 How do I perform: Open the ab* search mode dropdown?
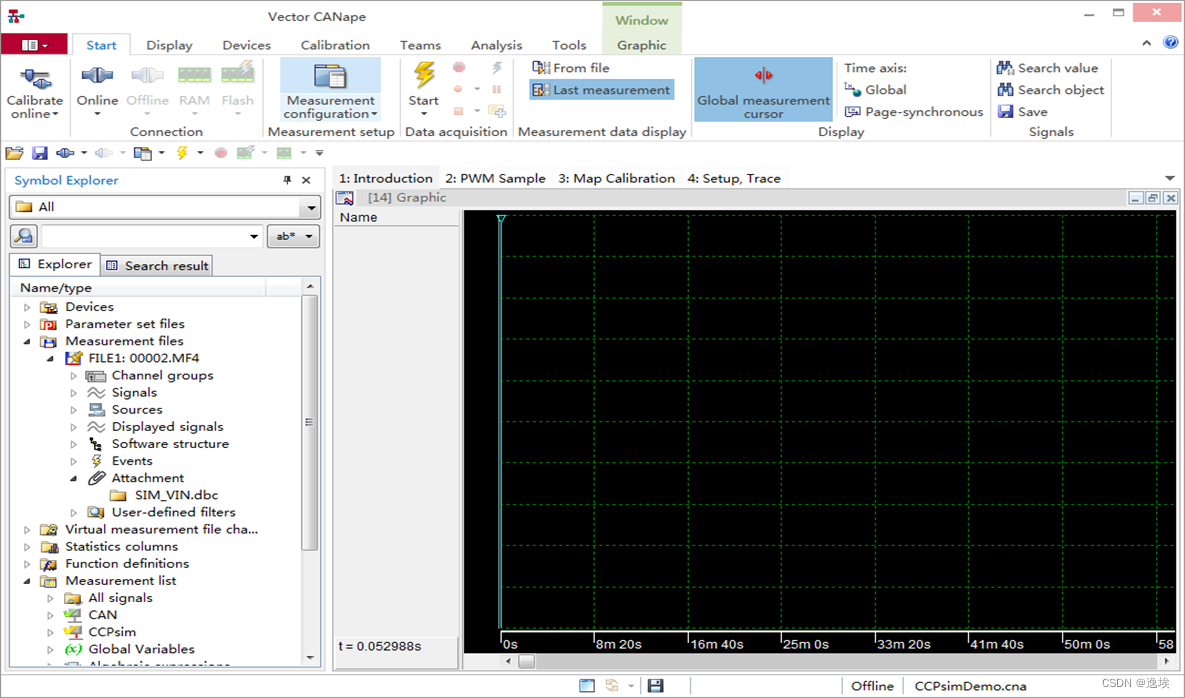pos(293,236)
